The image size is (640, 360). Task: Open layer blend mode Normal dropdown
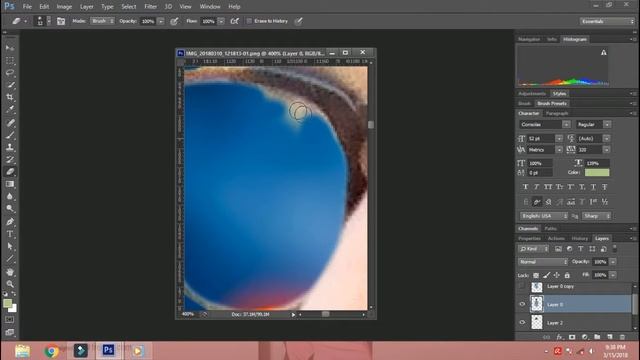[543, 262]
